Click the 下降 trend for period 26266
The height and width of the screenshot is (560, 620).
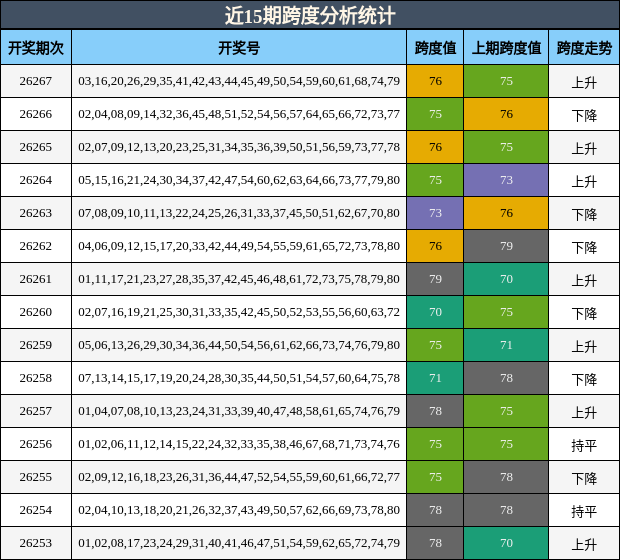pyautogui.click(x=584, y=115)
